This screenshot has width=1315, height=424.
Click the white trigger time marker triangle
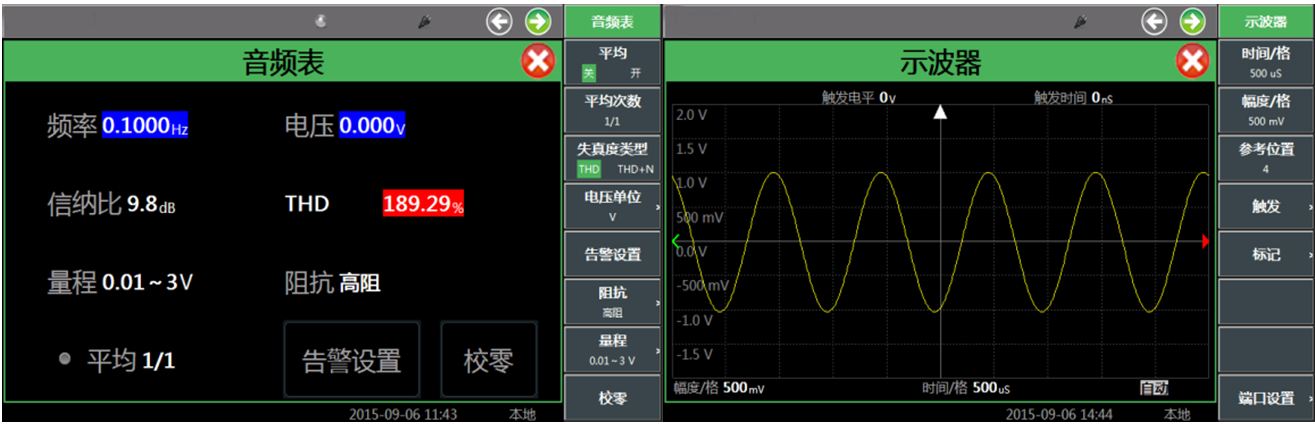(x=940, y=112)
